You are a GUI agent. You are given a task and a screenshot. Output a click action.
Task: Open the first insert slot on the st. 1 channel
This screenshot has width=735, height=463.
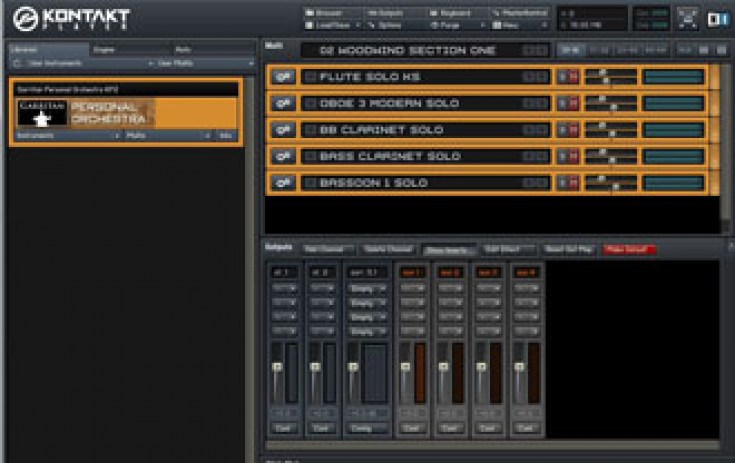coord(284,288)
